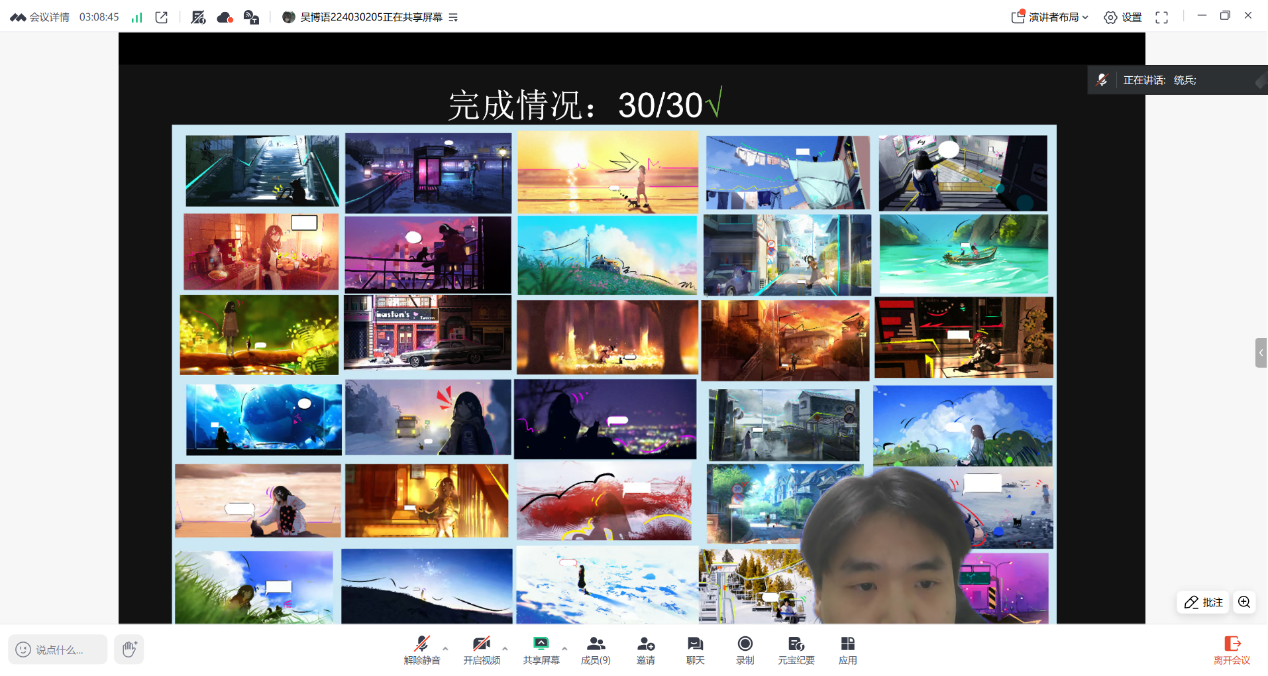The image size is (1268, 676).
Task: Start sharing with 共享屏幕 icon
Action: pyautogui.click(x=541, y=649)
